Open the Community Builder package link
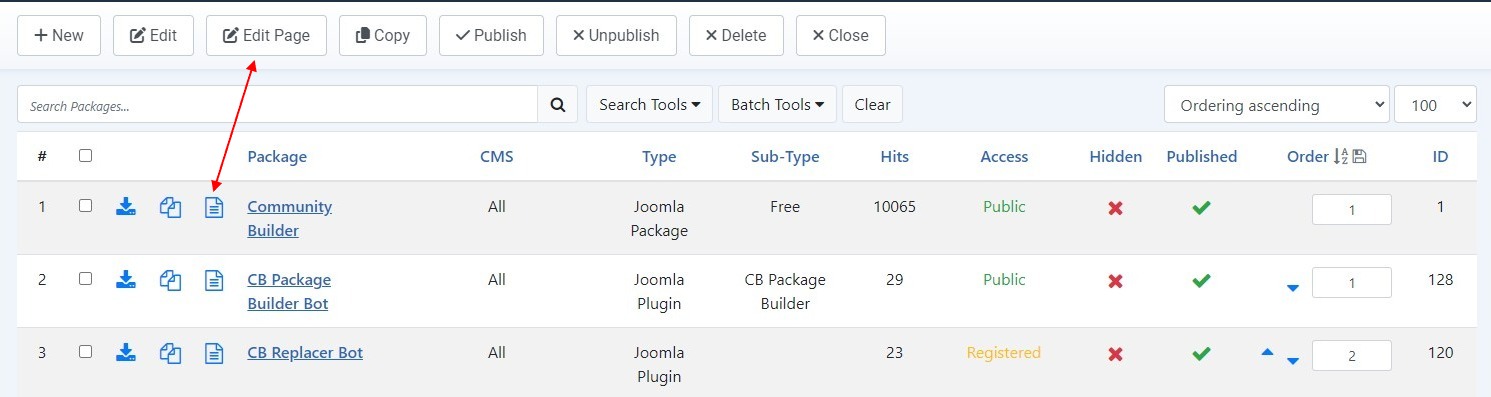Image resolution: width=1491 pixels, height=397 pixels. pyautogui.click(x=290, y=218)
